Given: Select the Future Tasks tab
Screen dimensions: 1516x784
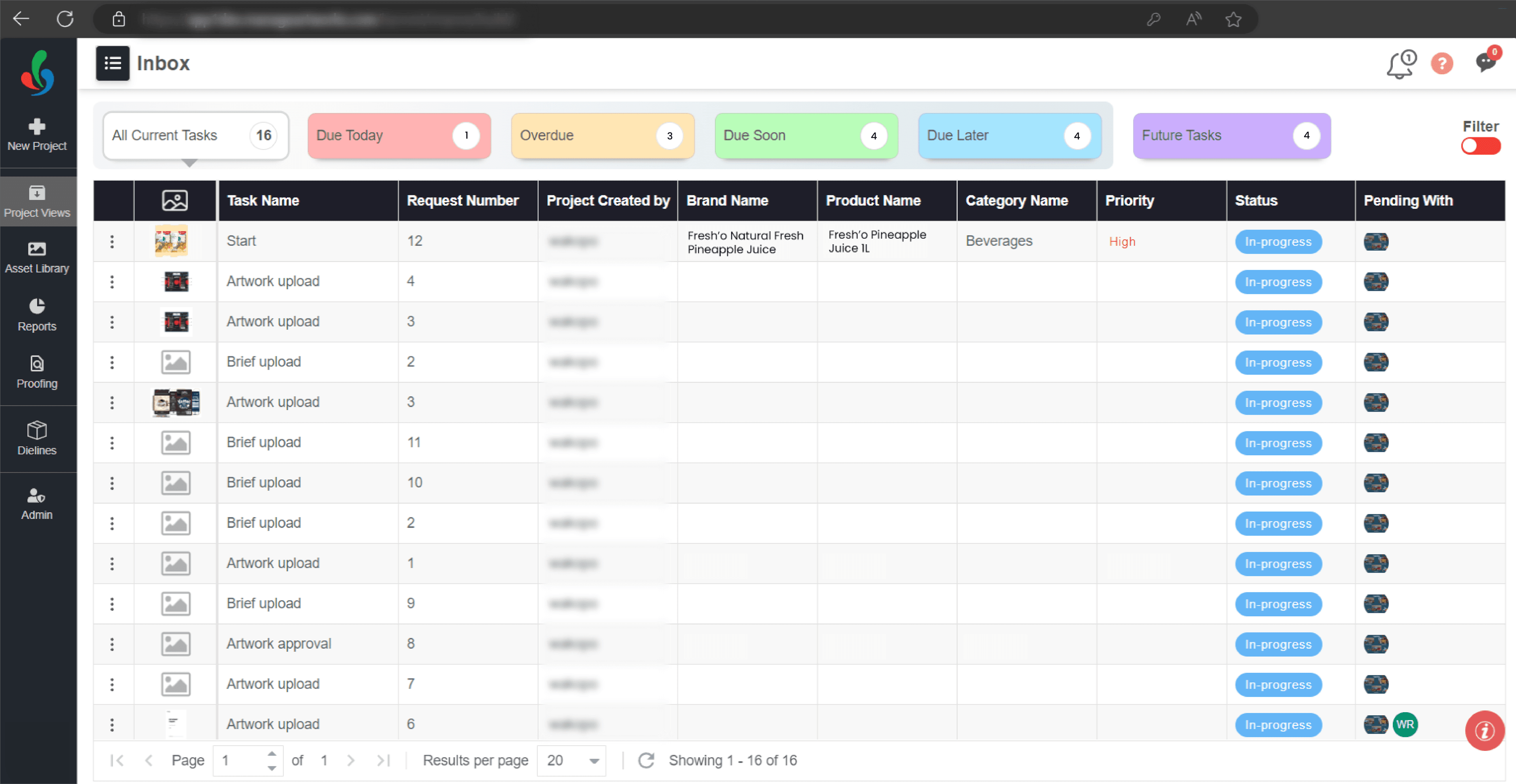Looking at the screenshot, I should pyautogui.click(x=1232, y=135).
